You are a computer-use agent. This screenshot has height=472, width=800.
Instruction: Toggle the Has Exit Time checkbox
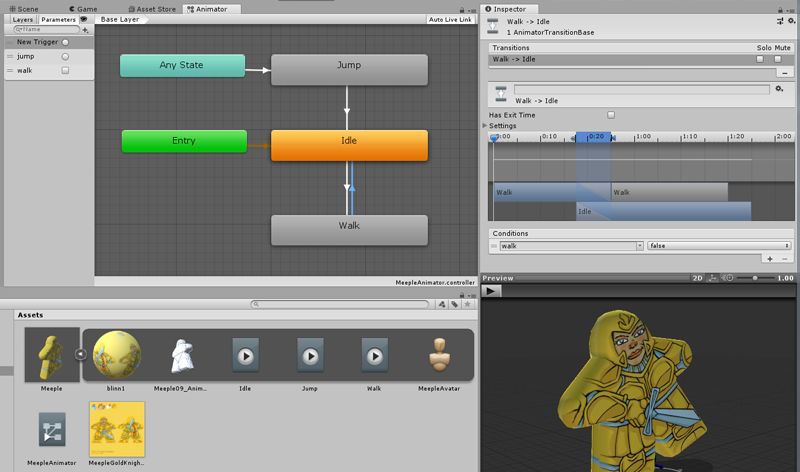coord(611,115)
